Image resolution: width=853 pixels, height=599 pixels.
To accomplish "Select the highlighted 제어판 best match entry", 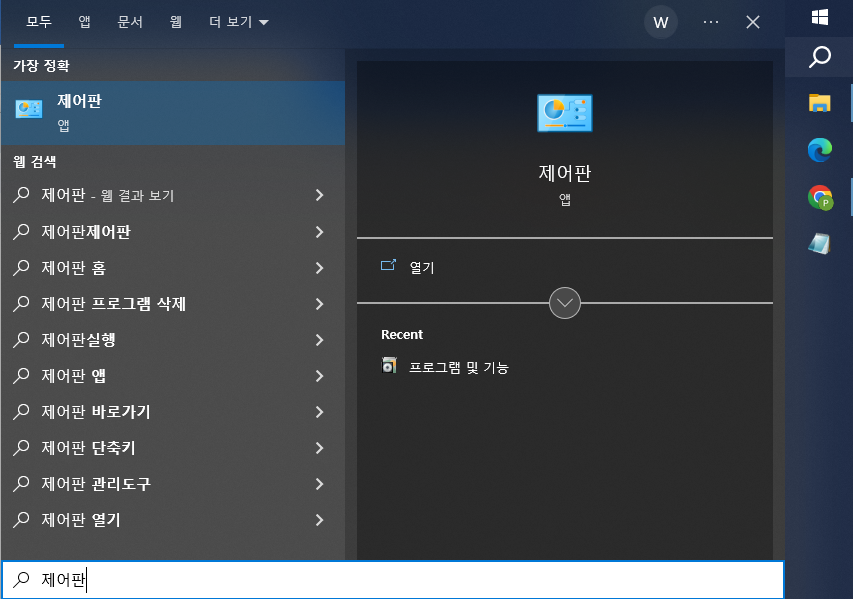I will tap(172, 113).
